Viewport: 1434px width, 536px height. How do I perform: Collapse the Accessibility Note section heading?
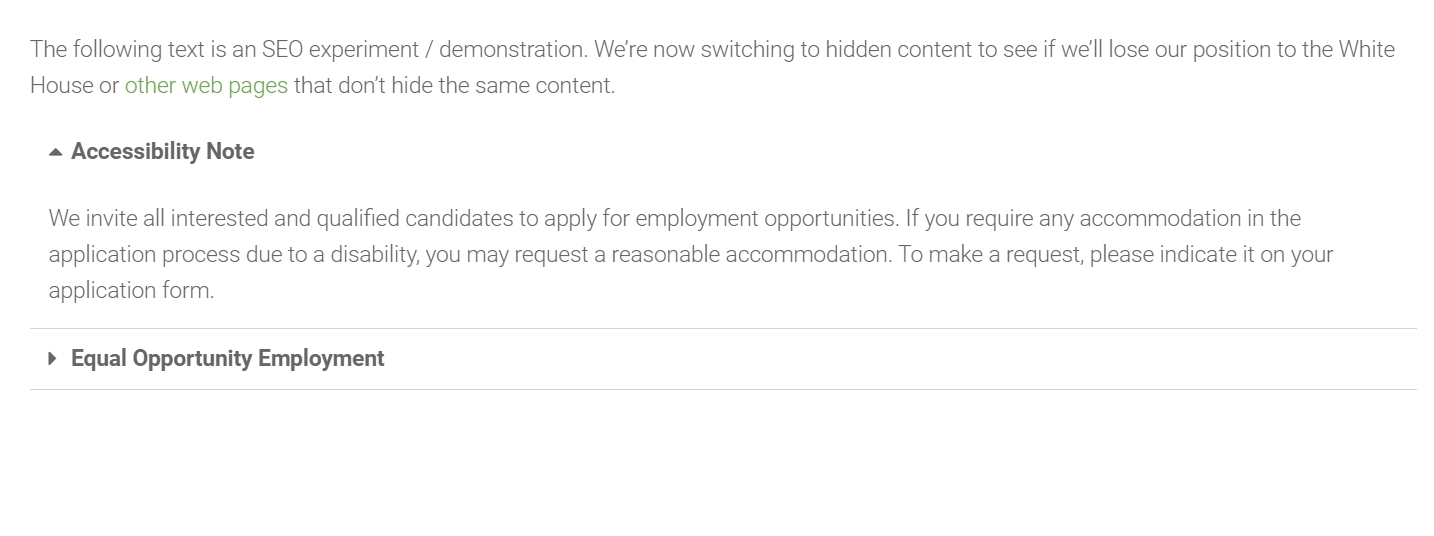pyautogui.click(x=163, y=152)
